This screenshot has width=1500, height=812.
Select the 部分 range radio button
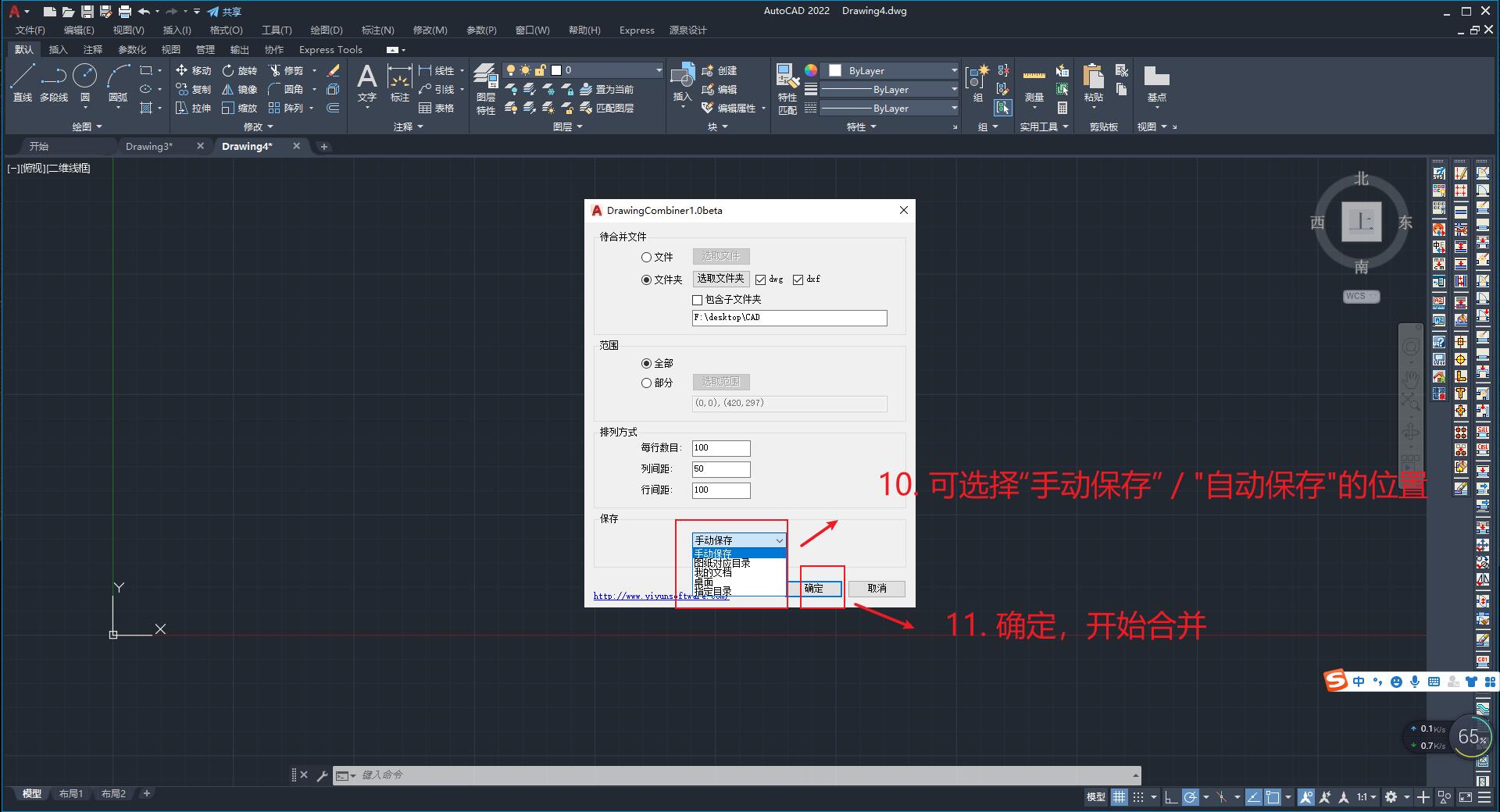[x=646, y=383]
